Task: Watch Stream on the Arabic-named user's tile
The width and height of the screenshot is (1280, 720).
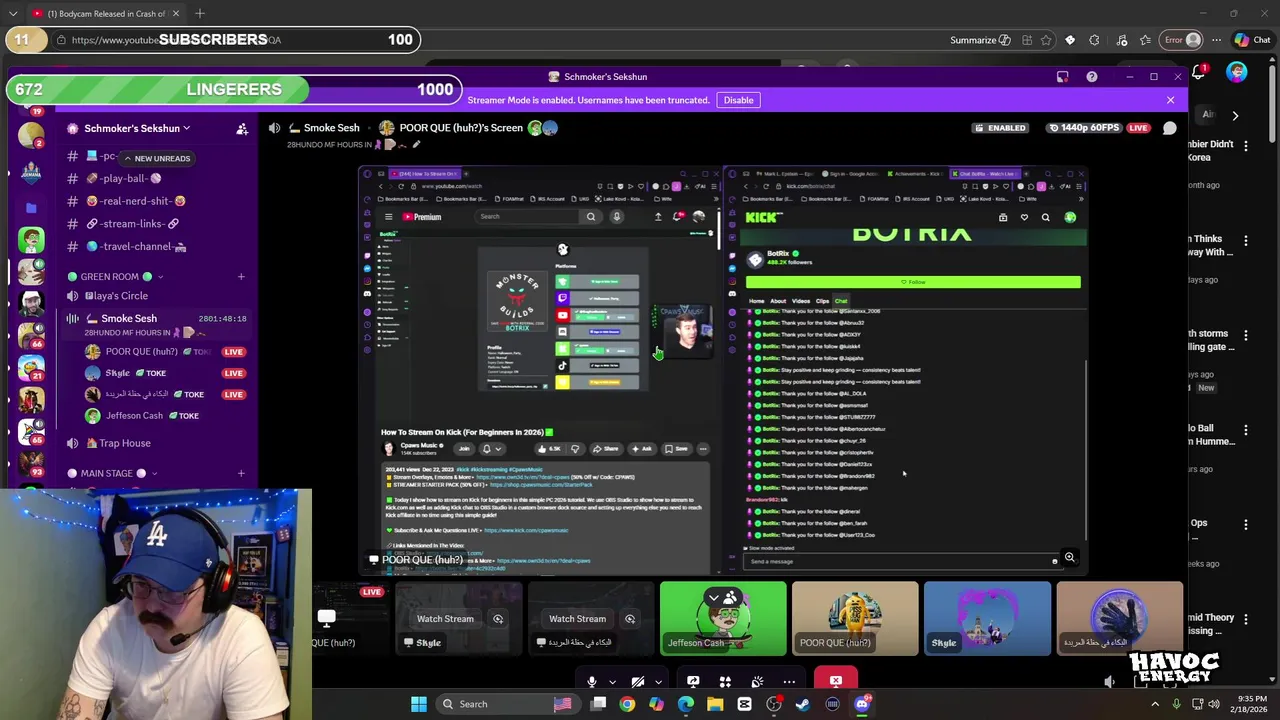Action: point(577,619)
